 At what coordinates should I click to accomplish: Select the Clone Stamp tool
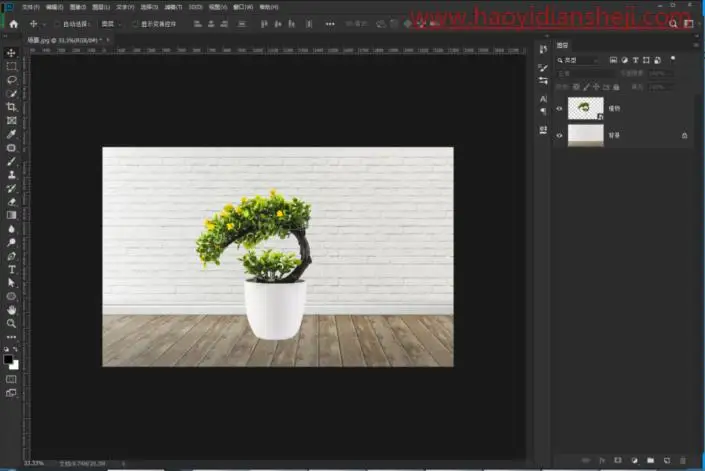pyautogui.click(x=11, y=174)
